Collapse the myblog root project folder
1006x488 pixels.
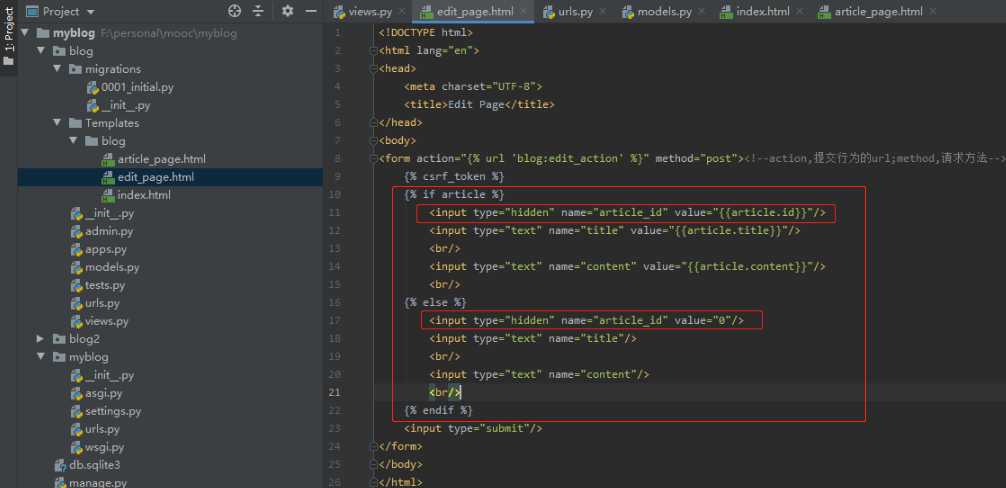pos(25,33)
